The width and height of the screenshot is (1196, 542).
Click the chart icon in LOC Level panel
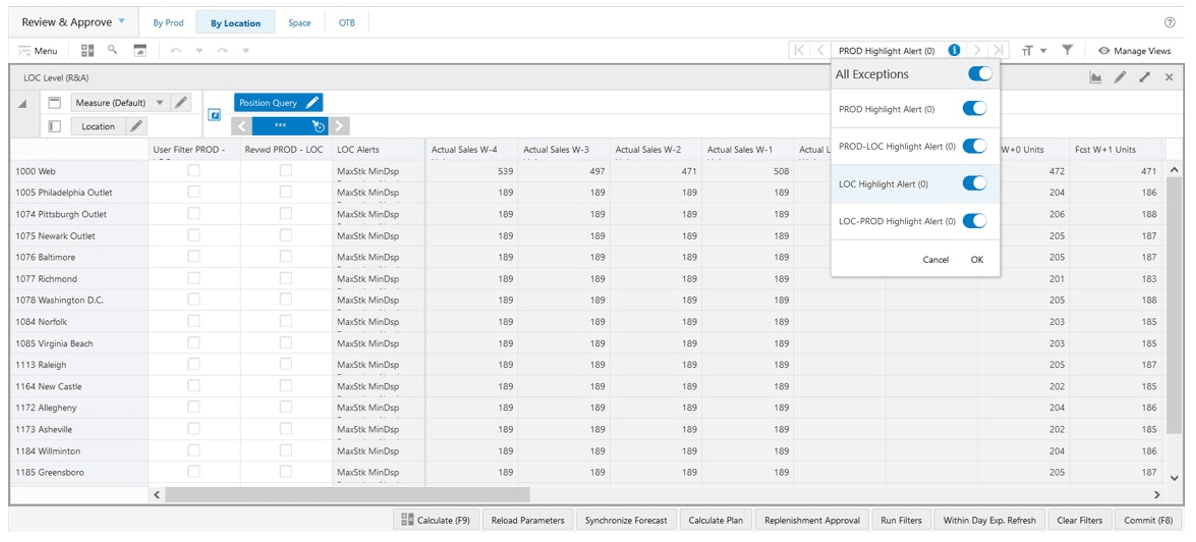[1095, 78]
